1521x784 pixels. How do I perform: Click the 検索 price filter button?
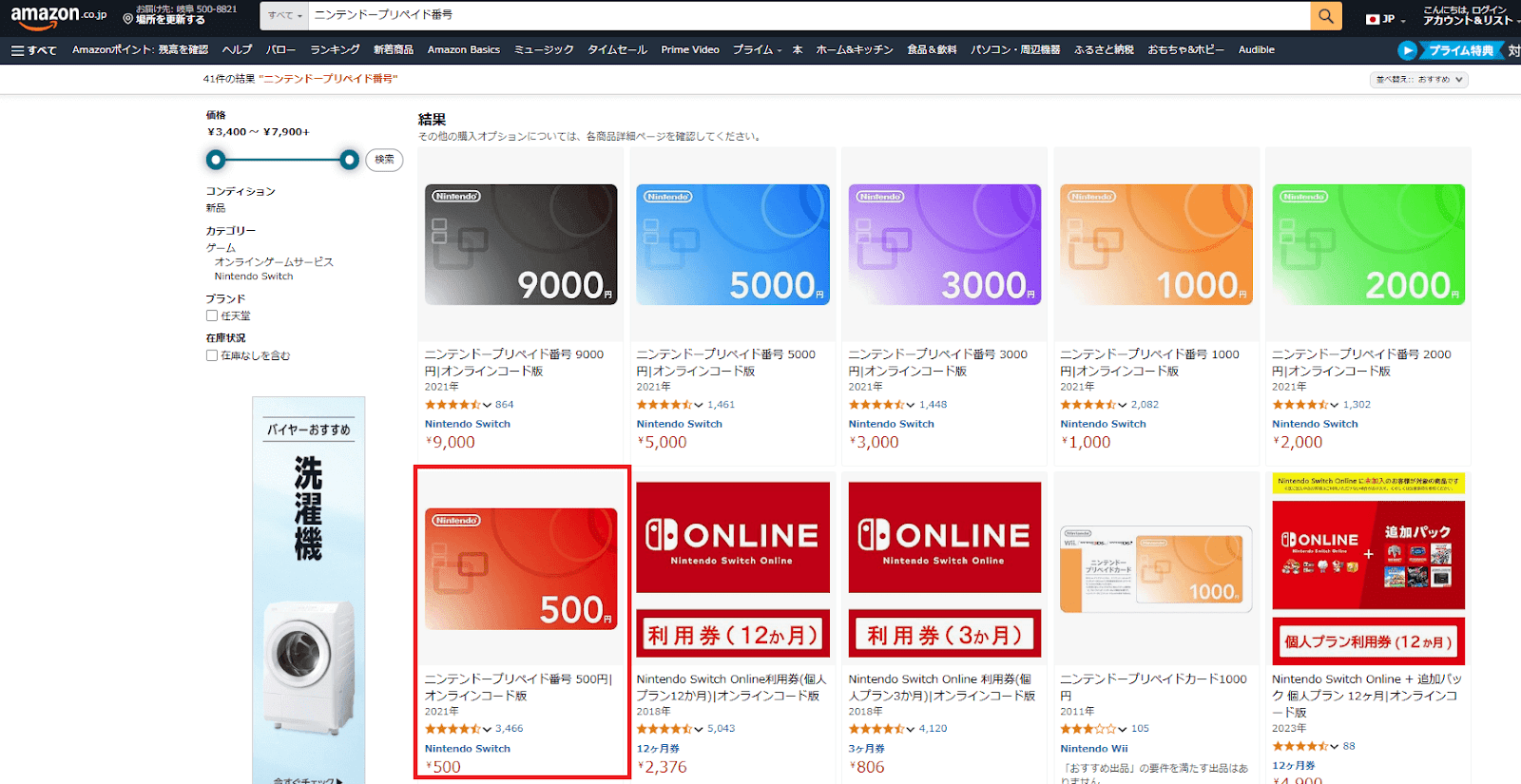384,160
